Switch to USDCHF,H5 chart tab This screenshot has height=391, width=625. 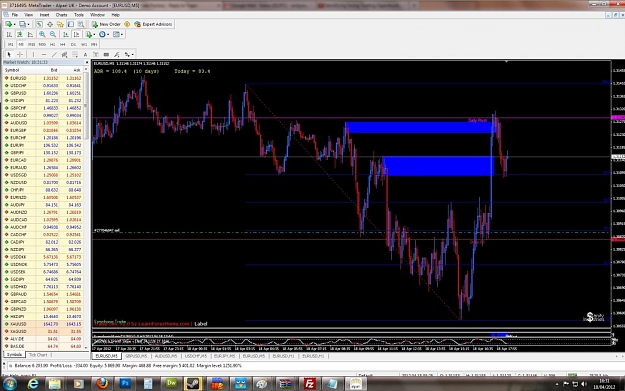(196, 356)
